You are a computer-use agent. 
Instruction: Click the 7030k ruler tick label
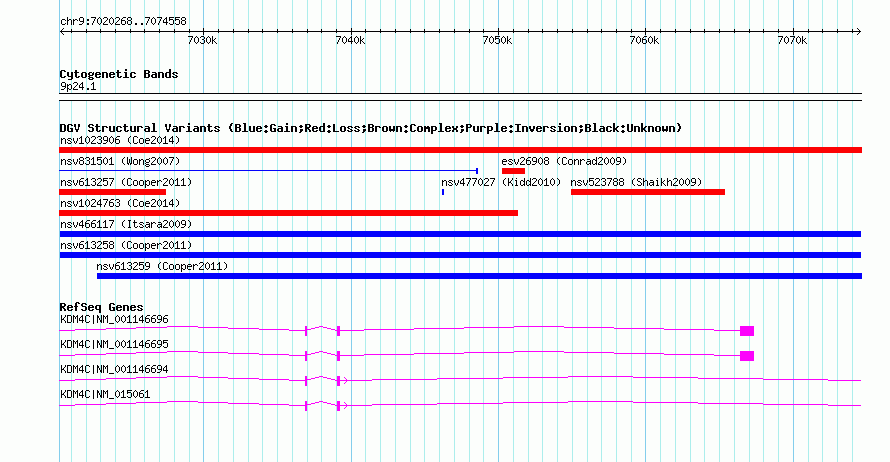[x=203, y=40]
